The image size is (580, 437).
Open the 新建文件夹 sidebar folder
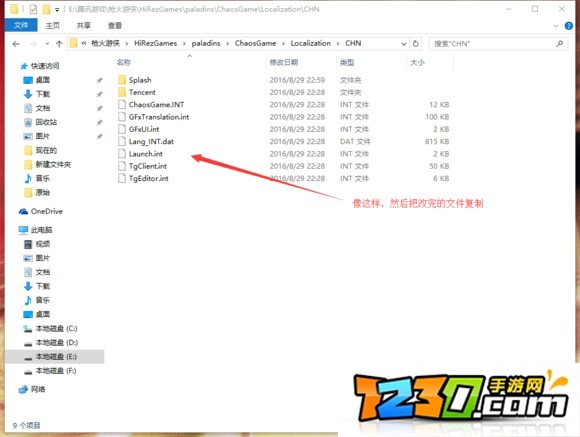53,164
